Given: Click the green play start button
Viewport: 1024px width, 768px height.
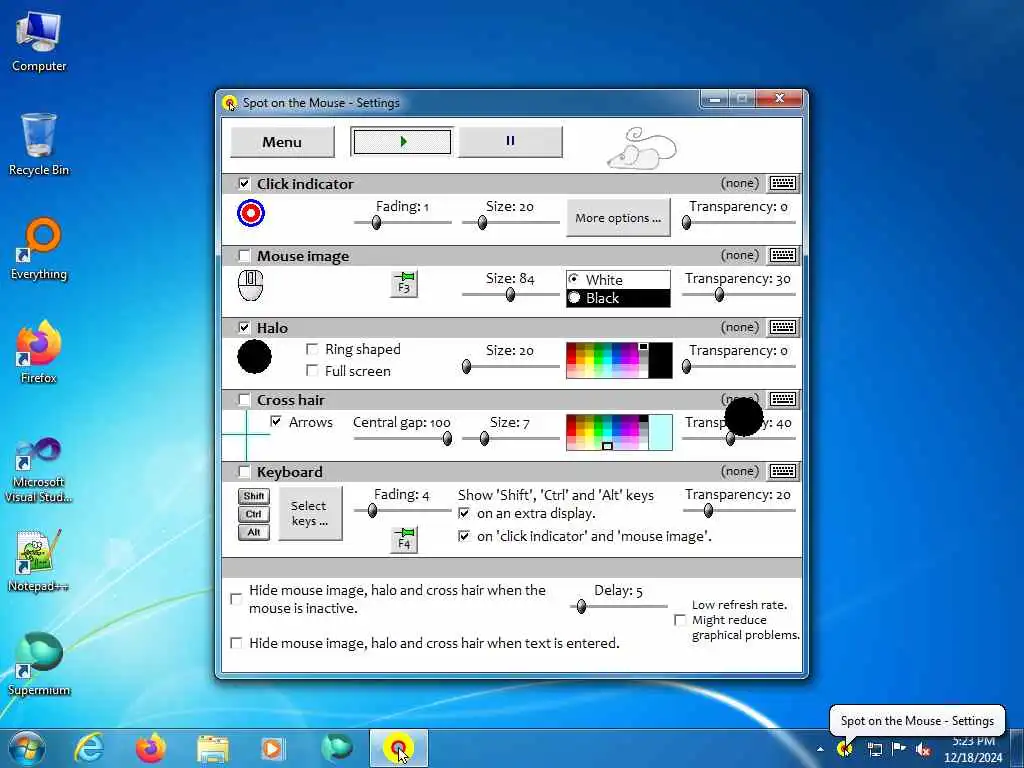Looking at the screenshot, I should point(402,142).
